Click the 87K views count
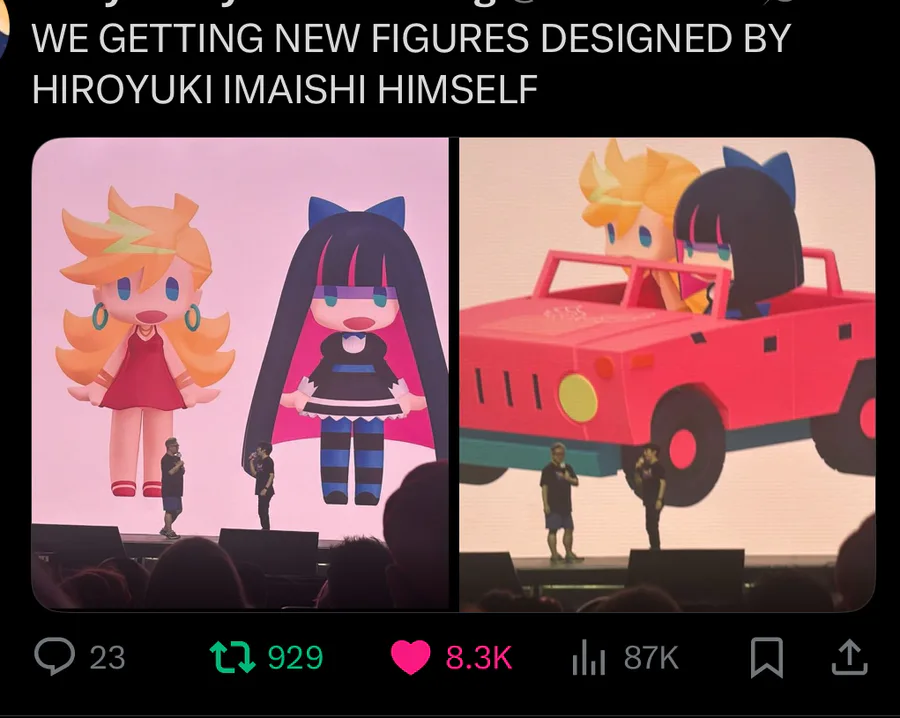This screenshot has height=718, width=900. pos(651,658)
